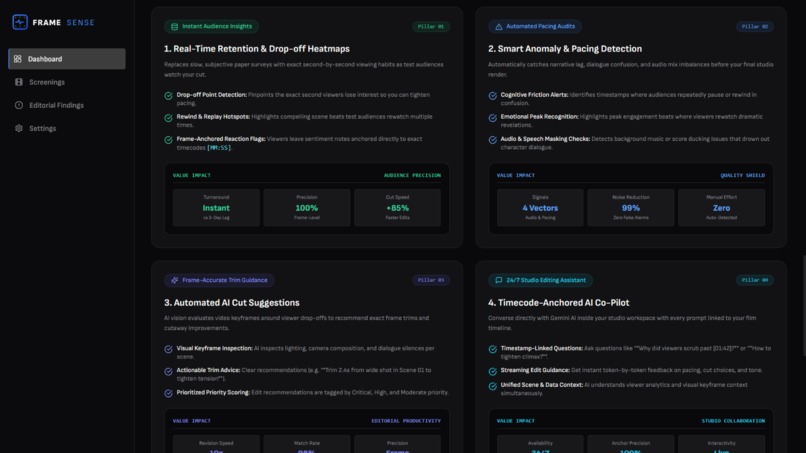The image size is (806, 453).
Task: Click the Pillar 02 tag
Action: point(755,26)
